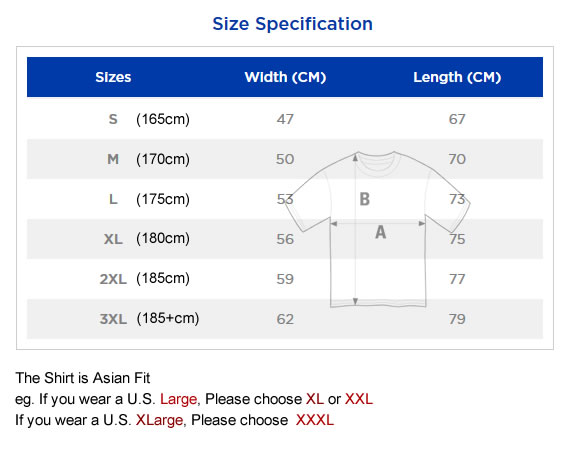This screenshot has height=450, width=568.
Task: Click the length value 79 for size 3XL
Action: click(457, 319)
